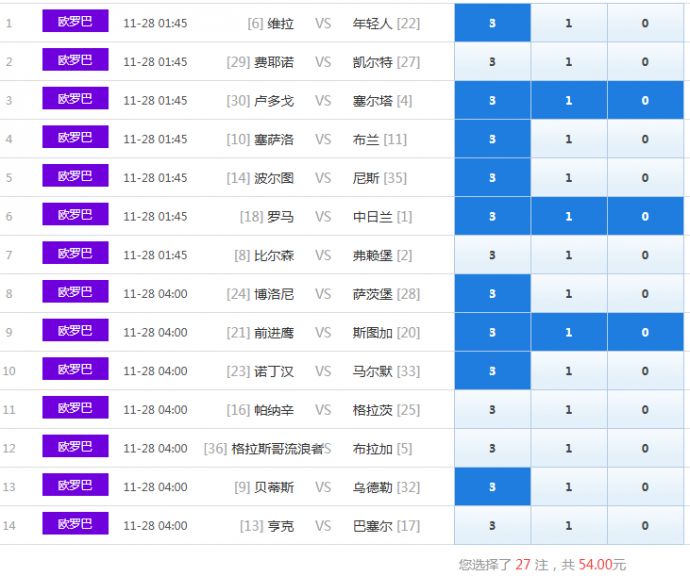Screen dimensions: 690x576
Task: Select the 0 option in 塞萨洛 vs 布兰 row
Action: pos(645,139)
